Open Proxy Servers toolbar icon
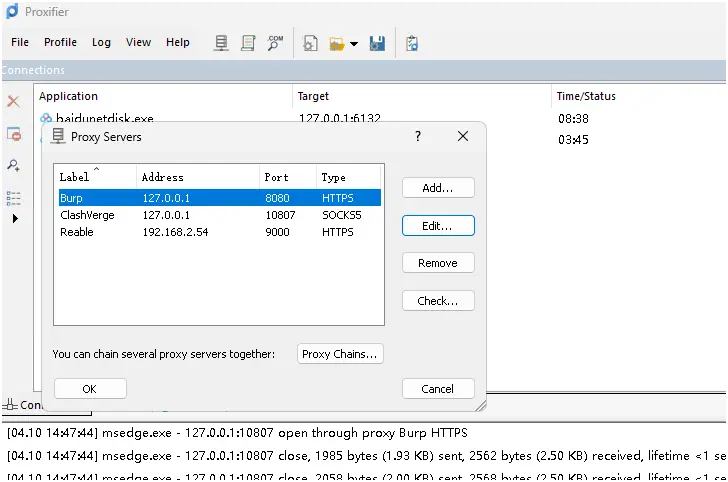728x482 pixels. (221, 43)
